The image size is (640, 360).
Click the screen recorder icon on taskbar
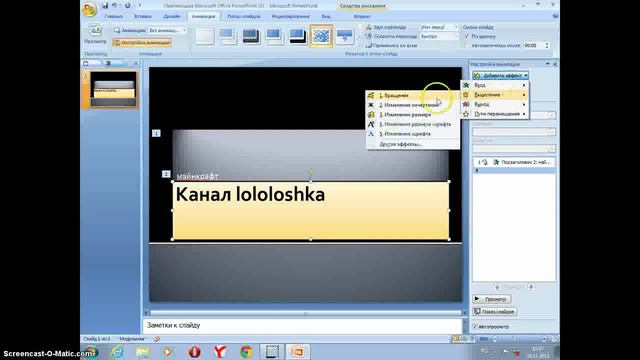pyautogui.click(x=272, y=351)
